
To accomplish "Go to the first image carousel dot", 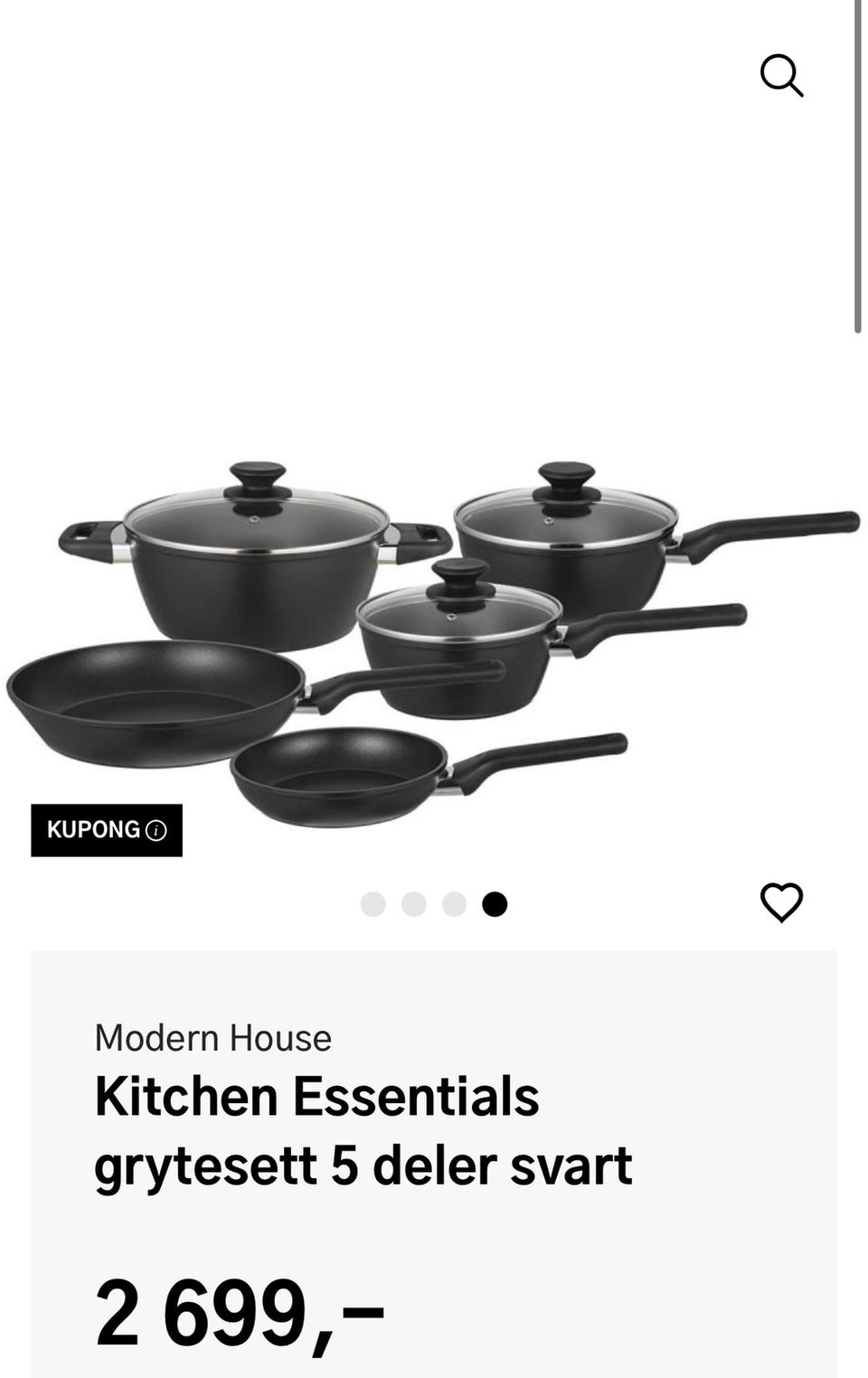I will (x=373, y=904).
